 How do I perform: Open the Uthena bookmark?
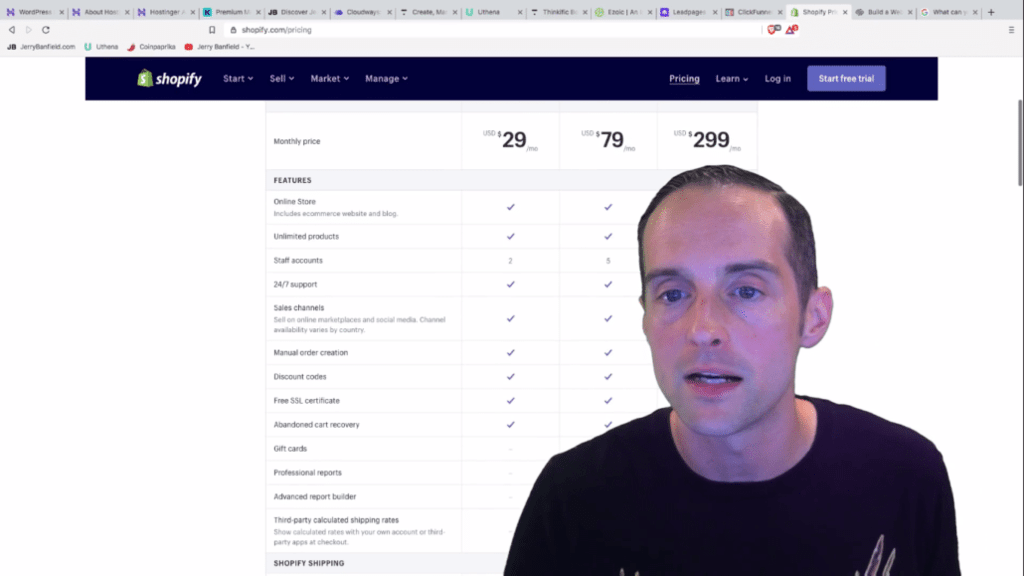point(101,47)
